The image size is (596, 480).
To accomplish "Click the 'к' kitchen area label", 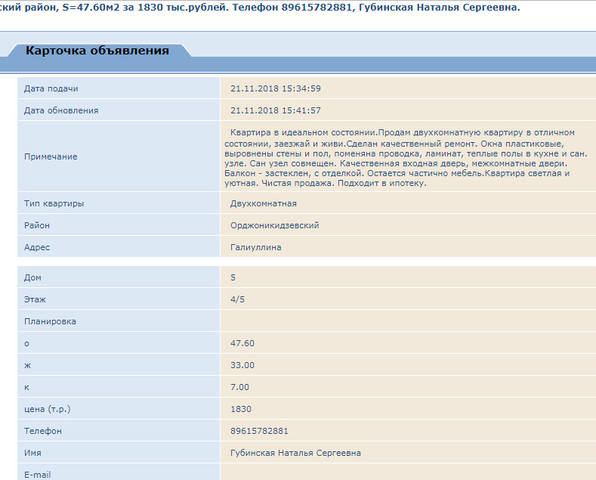I will coord(27,388).
